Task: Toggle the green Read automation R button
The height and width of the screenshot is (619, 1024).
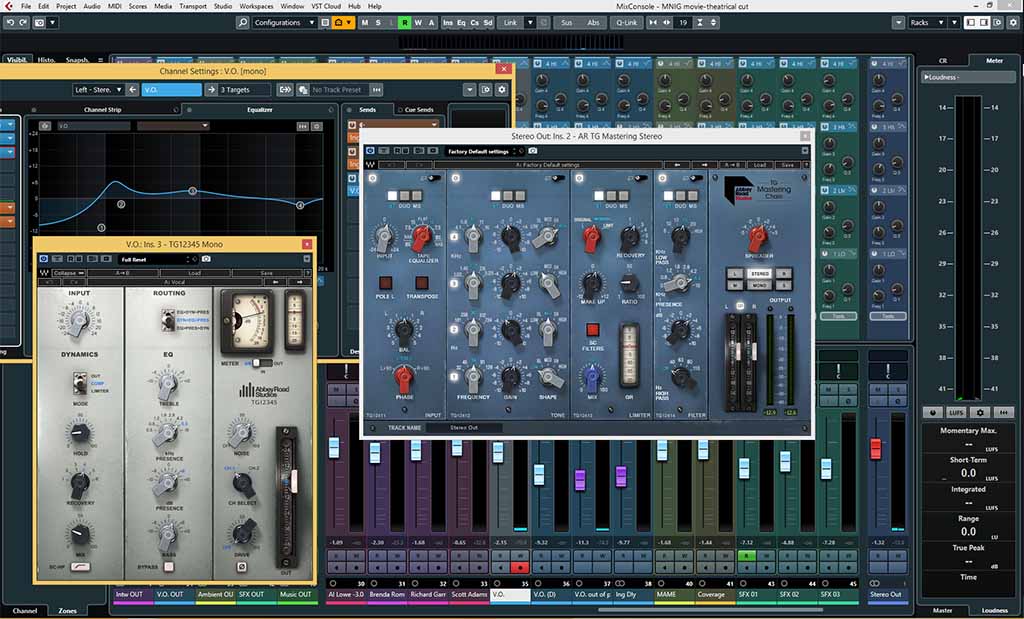Action: (404, 22)
